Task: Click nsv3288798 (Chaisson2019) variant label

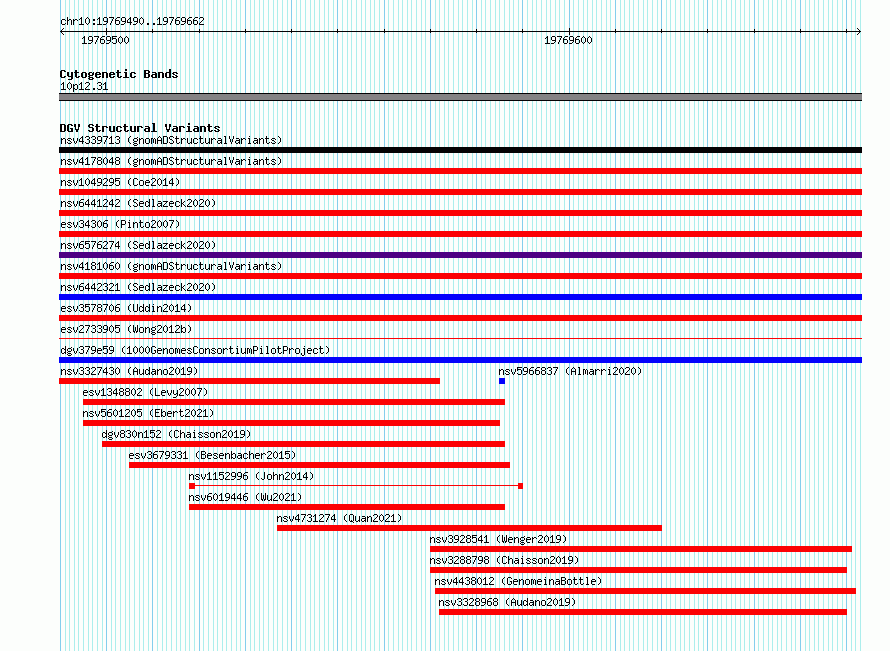Action: point(504,560)
